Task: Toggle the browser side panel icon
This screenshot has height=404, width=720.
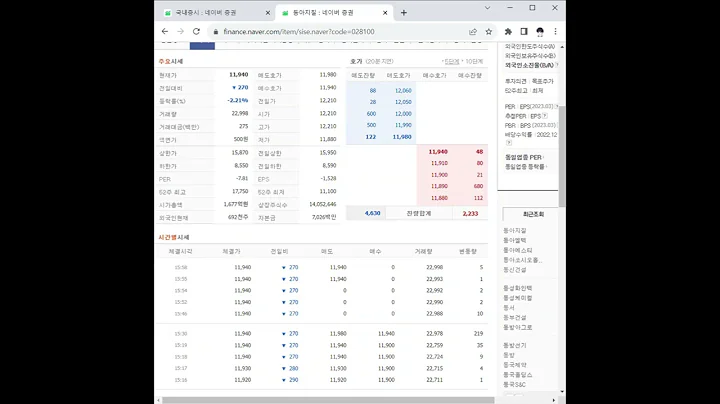Action: tap(524, 32)
